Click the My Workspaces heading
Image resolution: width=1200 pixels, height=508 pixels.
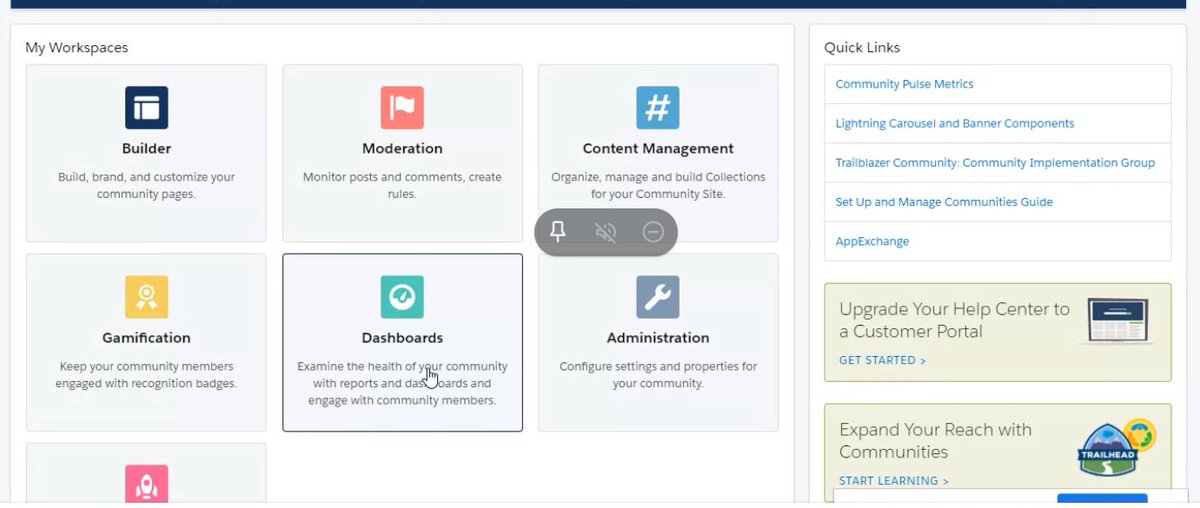coord(77,47)
